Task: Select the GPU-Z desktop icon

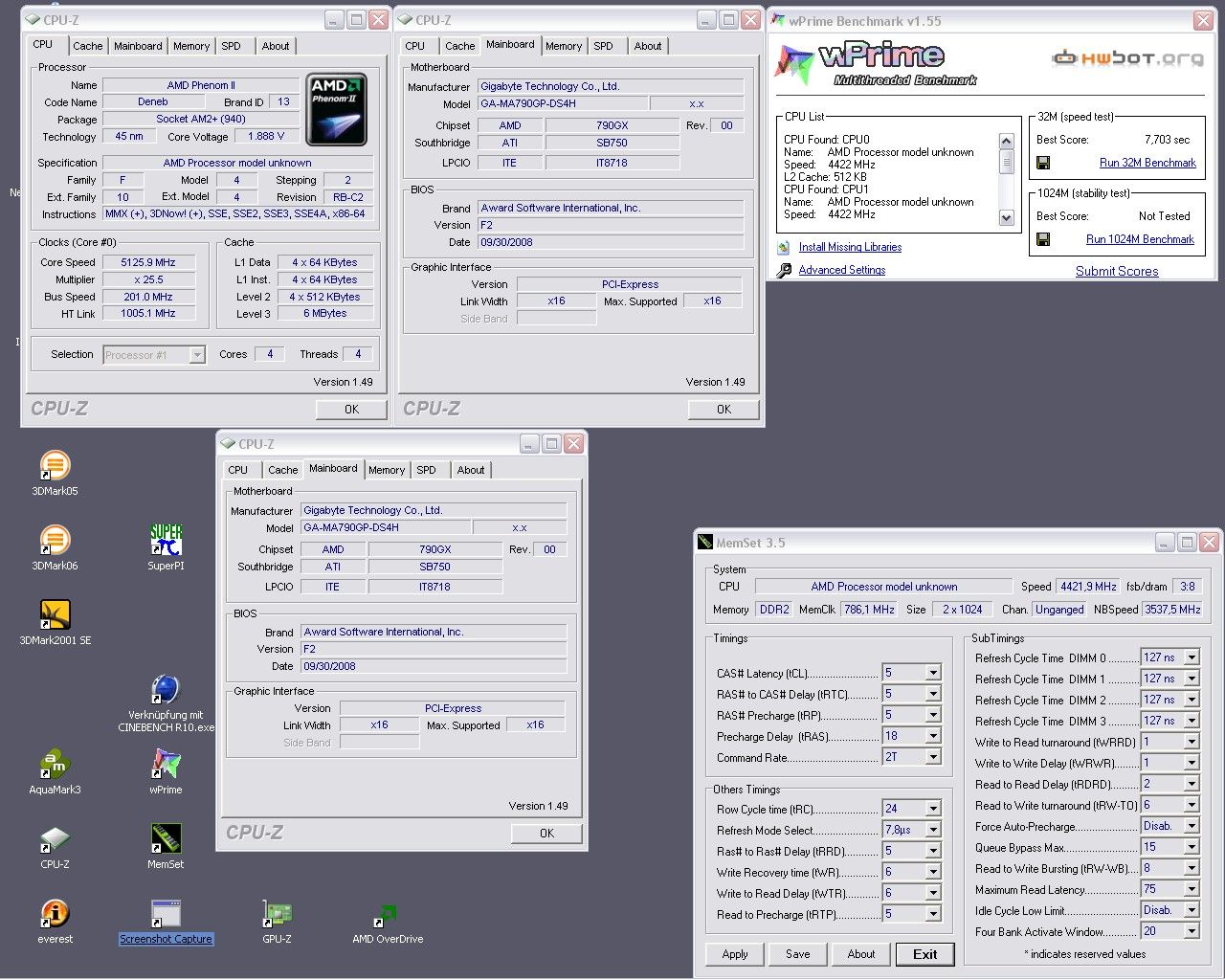Action: (277, 914)
